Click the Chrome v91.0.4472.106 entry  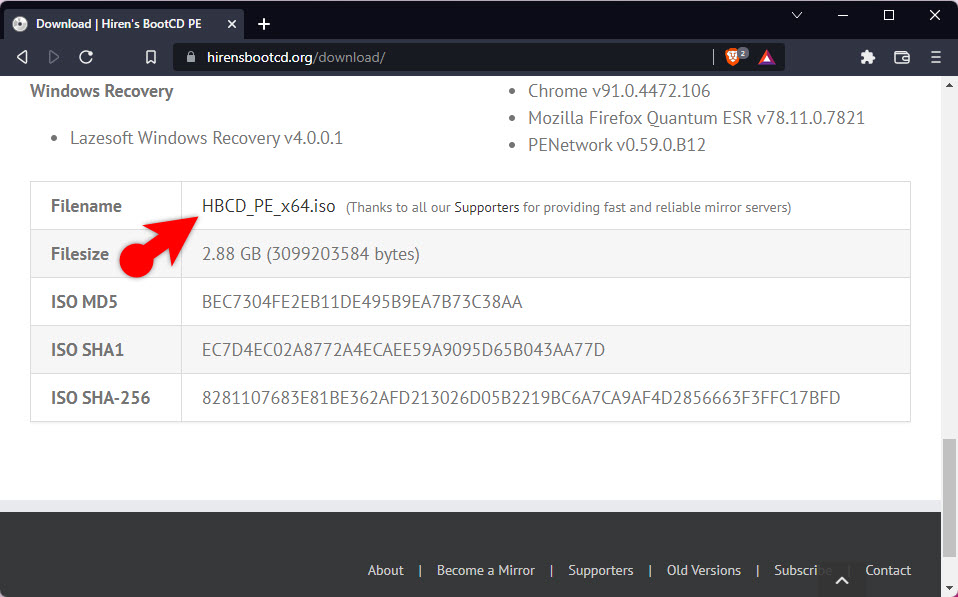619,91
